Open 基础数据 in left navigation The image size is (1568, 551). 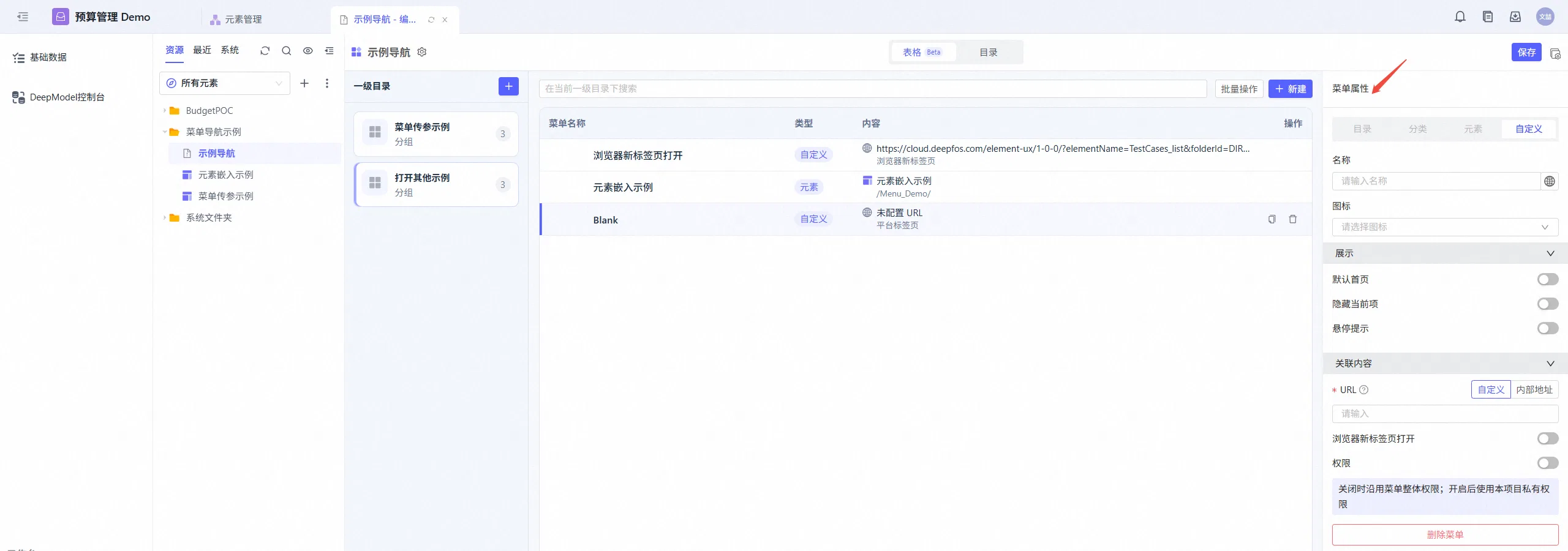pyautogui.click(x=39, y=58)
